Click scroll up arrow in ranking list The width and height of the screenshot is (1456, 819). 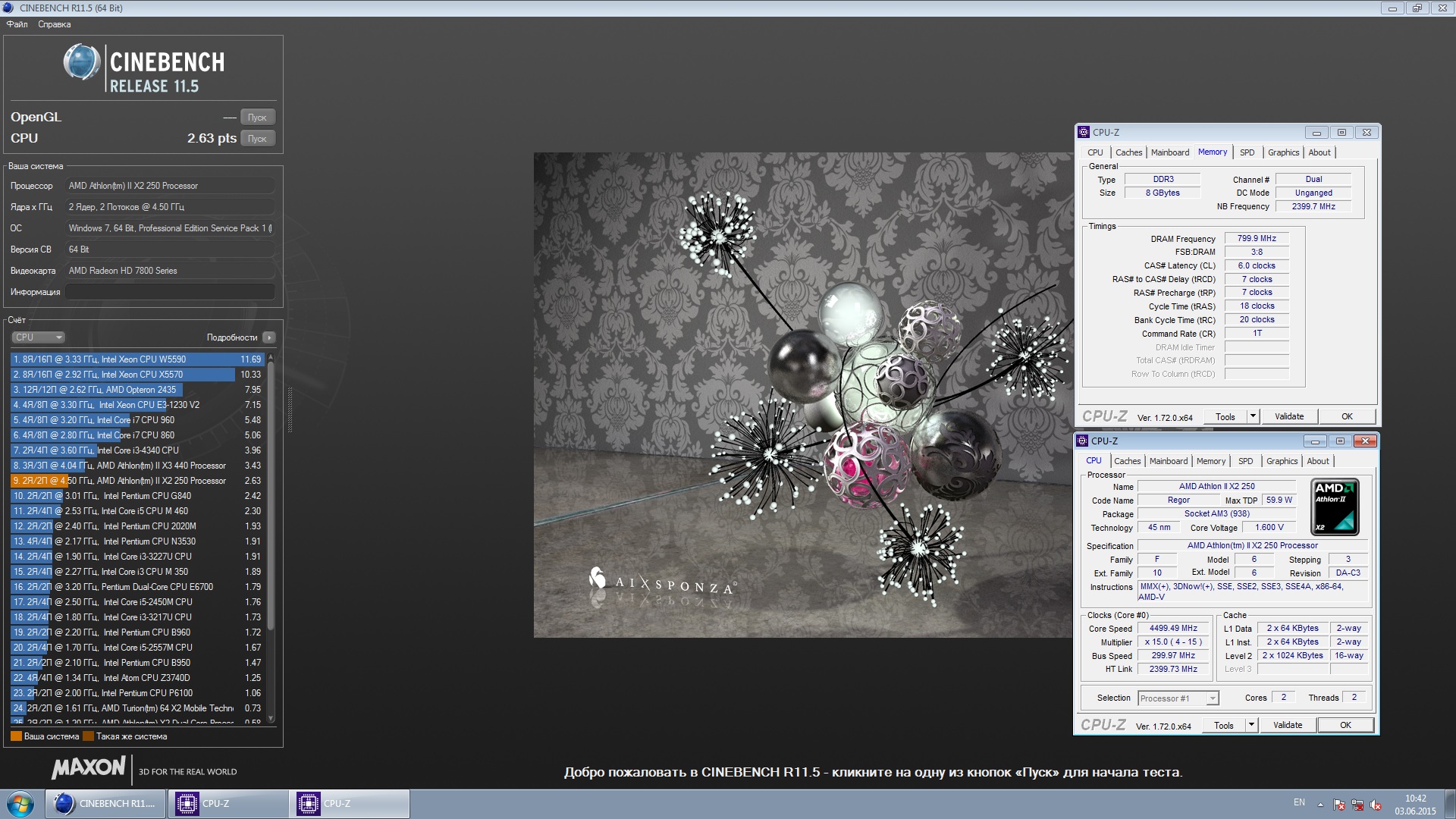[x=271, y=357]
